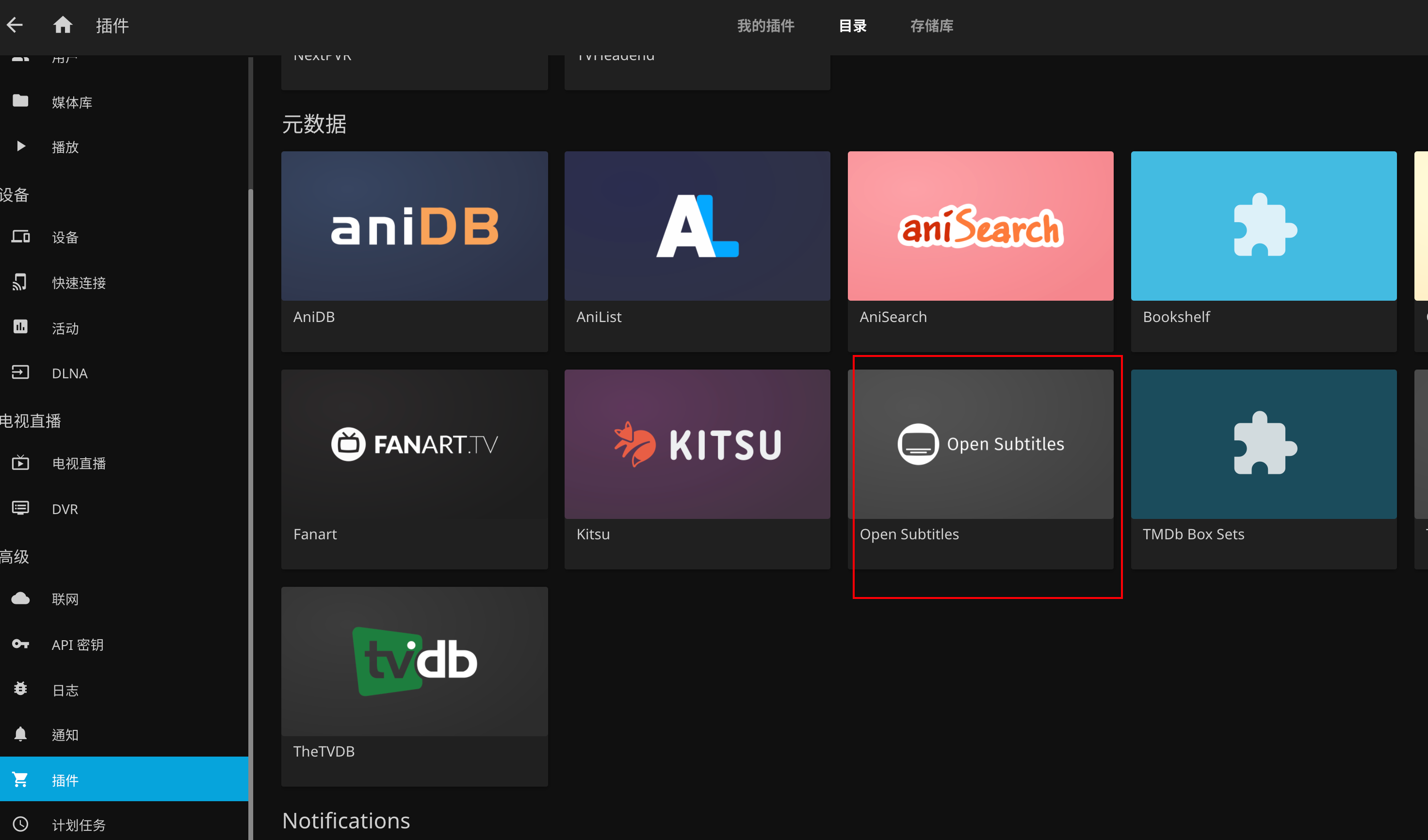Open the 联网 cloud icon
1428x840 pixels.
click(x=20, y=598)
